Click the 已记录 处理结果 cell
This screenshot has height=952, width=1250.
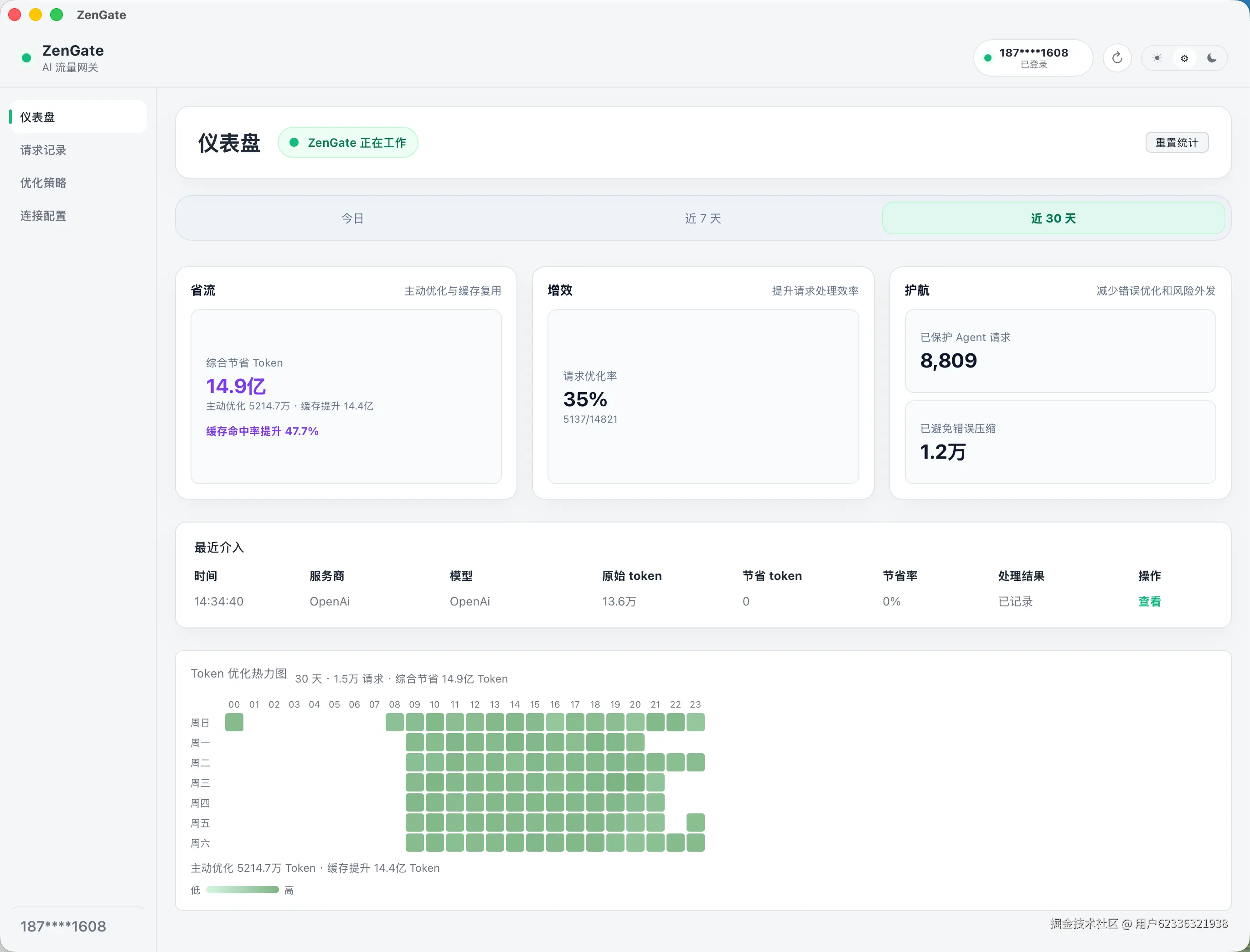click(x=1015, y=601)
